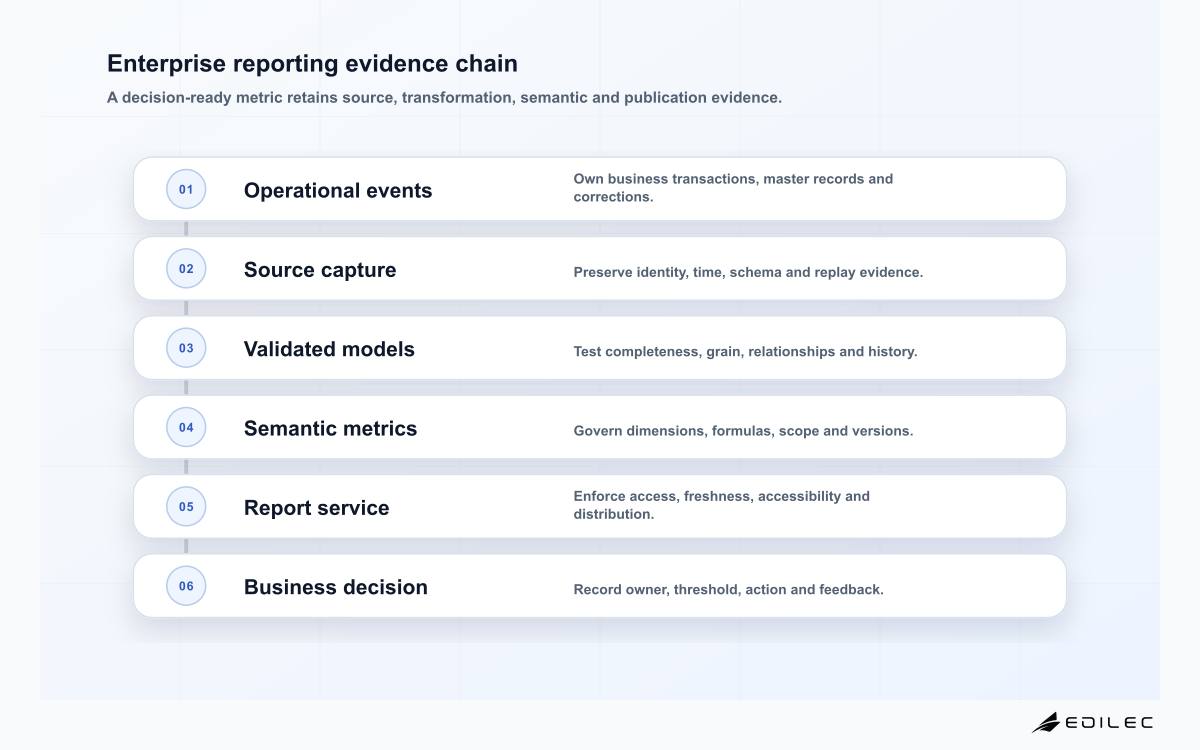Click the 01 step number badge

(186, 189)
